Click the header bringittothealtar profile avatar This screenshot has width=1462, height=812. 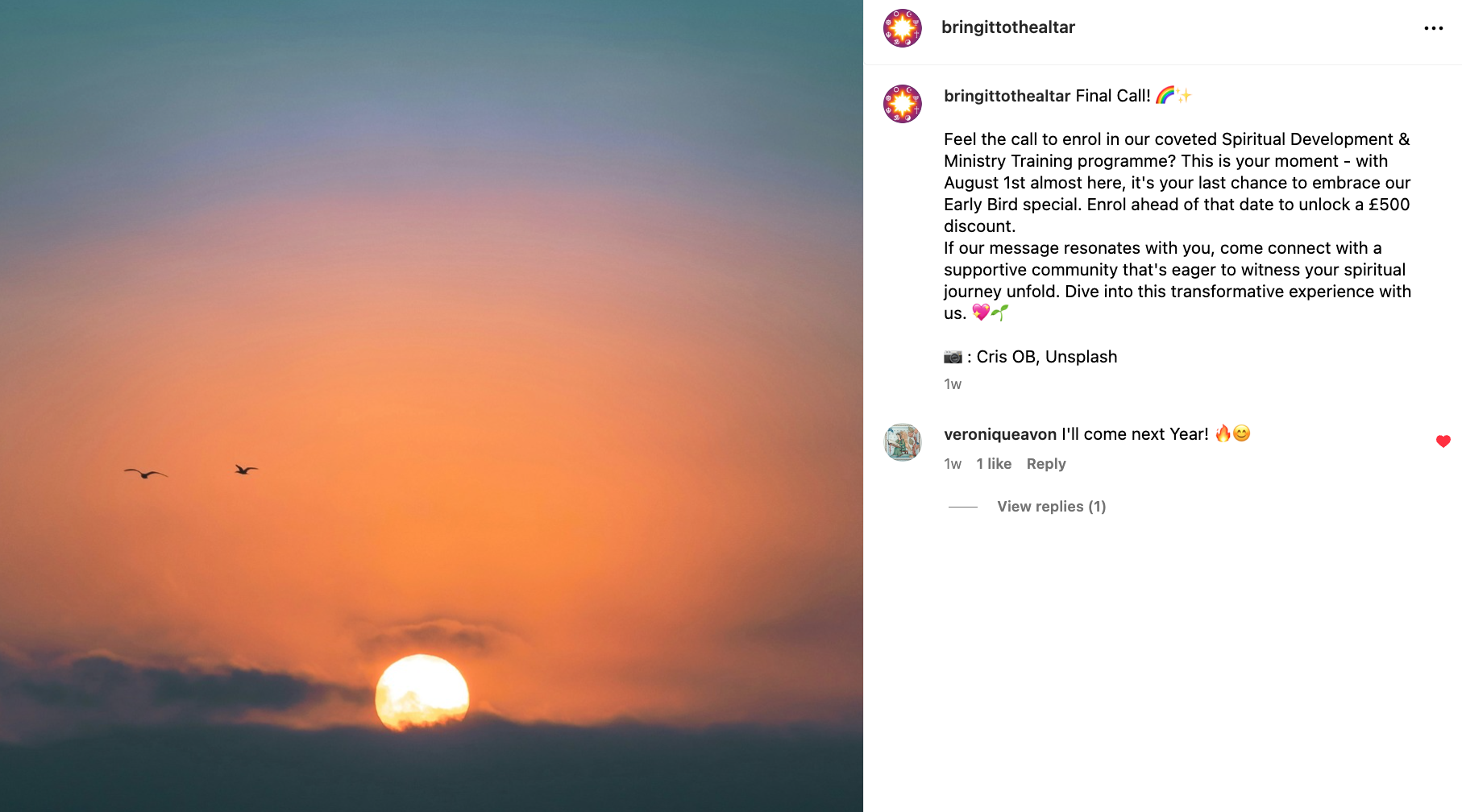[903, 28]
